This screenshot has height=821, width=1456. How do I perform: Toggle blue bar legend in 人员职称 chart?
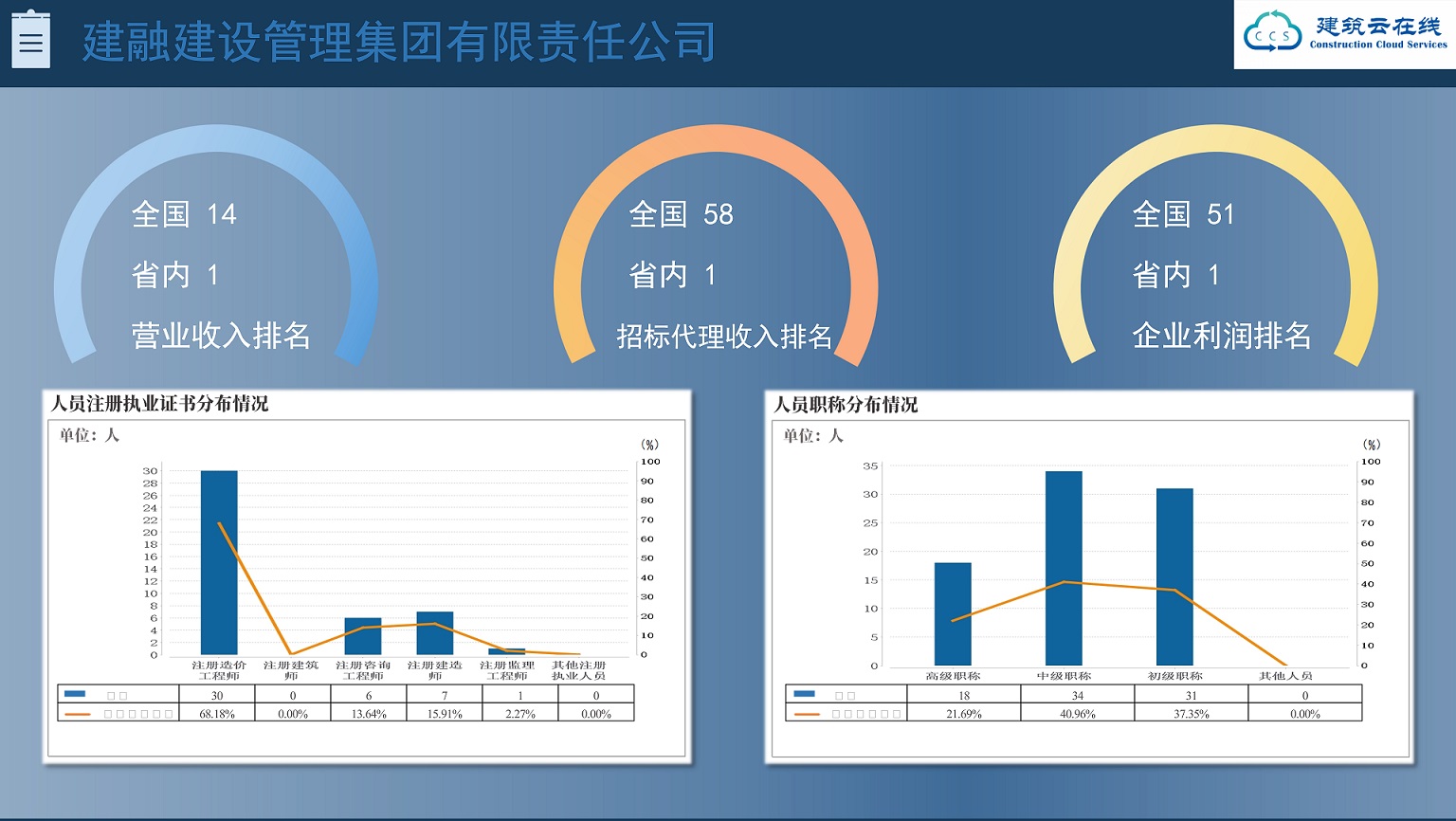tap(804, 695)
